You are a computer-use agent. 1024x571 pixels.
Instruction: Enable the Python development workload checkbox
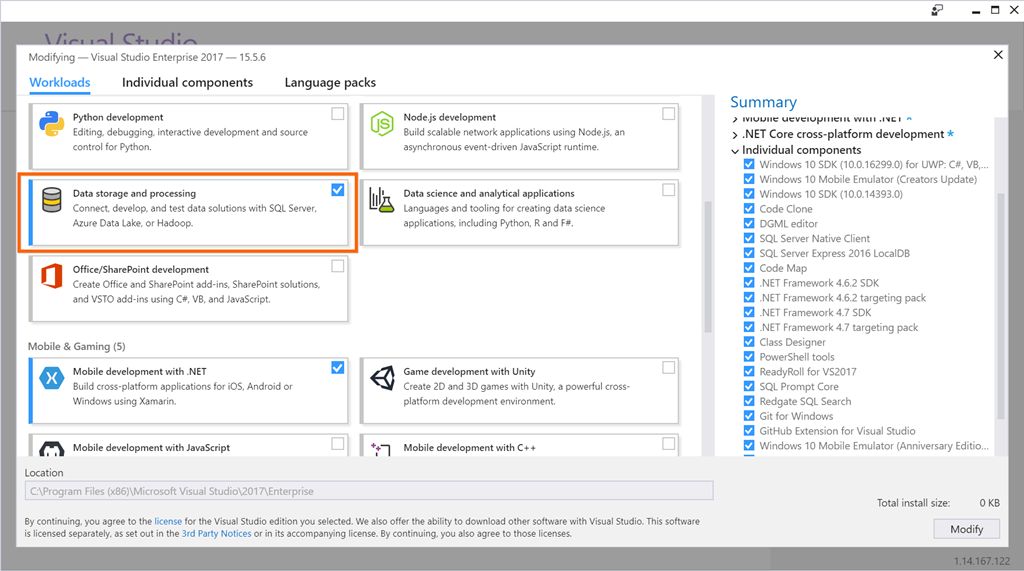[x=338, y=114]
